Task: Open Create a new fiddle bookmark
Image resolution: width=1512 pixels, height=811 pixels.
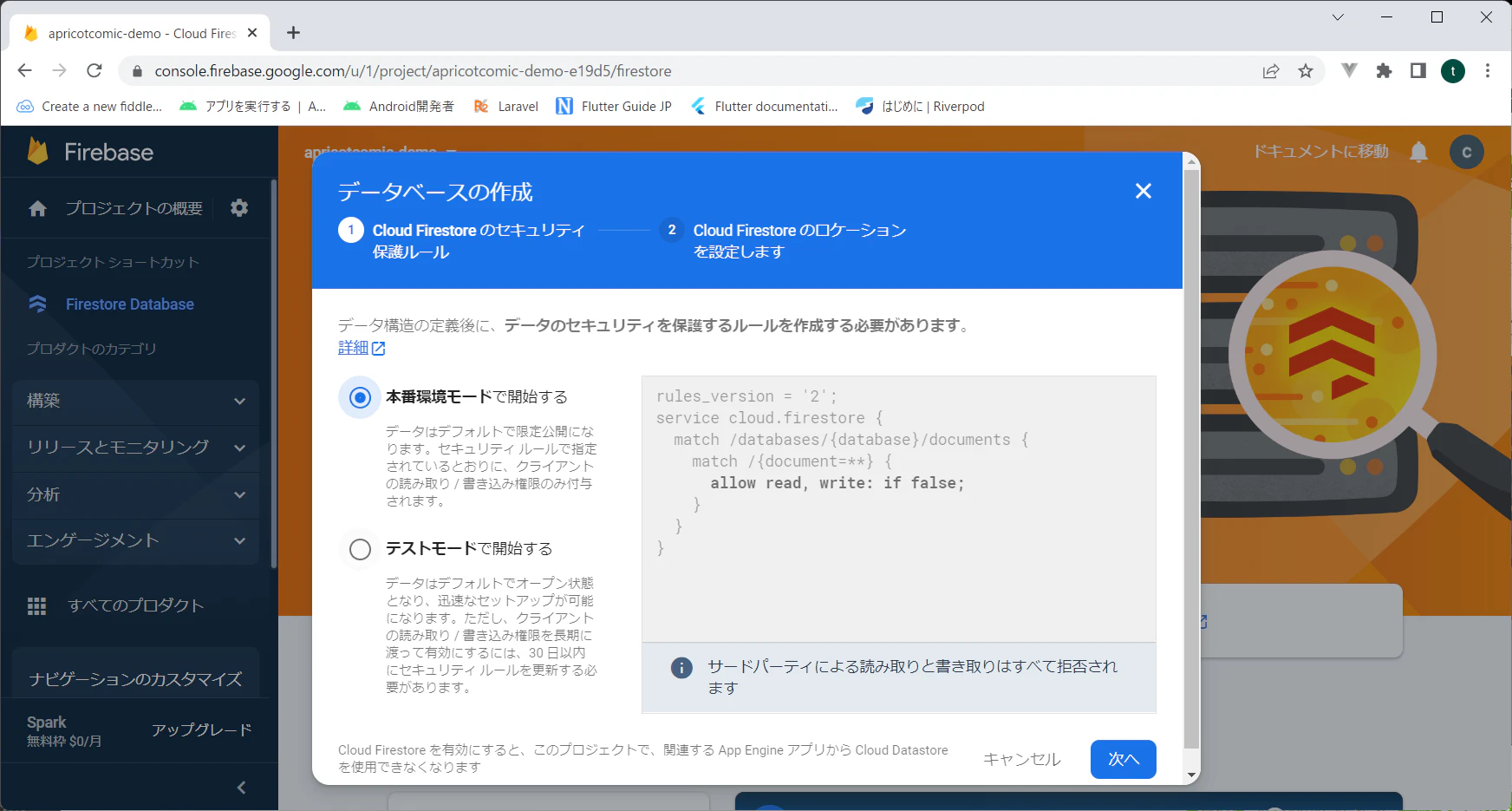Action: (x=89, y=107)
